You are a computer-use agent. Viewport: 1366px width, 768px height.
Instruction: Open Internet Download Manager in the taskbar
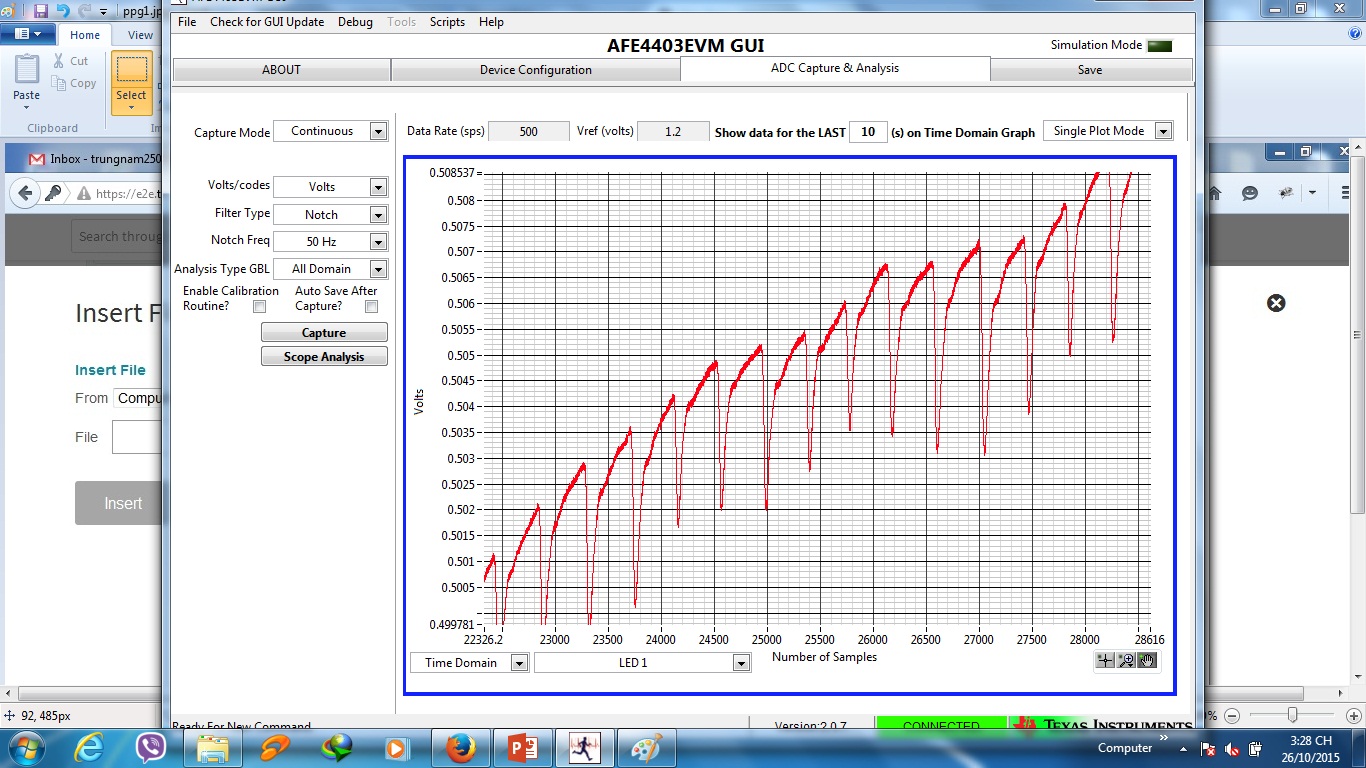point(337,747)
